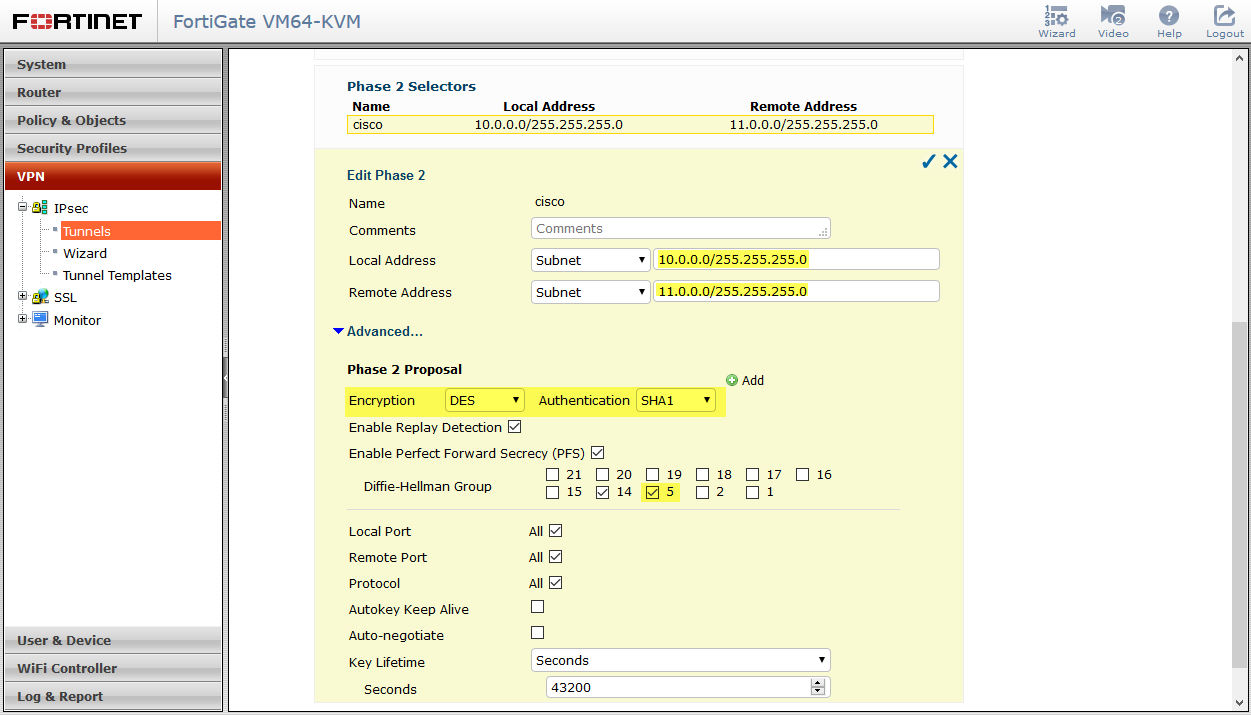Toggle Protocol All checkbox
The height and width of the screenshot is (715, 1251).
pos(556,583)
